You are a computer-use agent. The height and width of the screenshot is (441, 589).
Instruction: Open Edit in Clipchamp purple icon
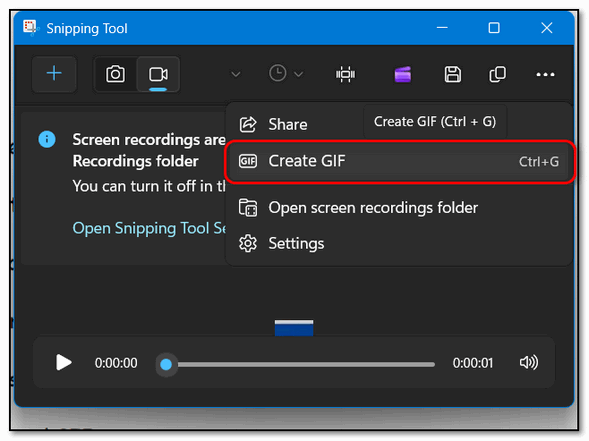(x=403, y=74)
